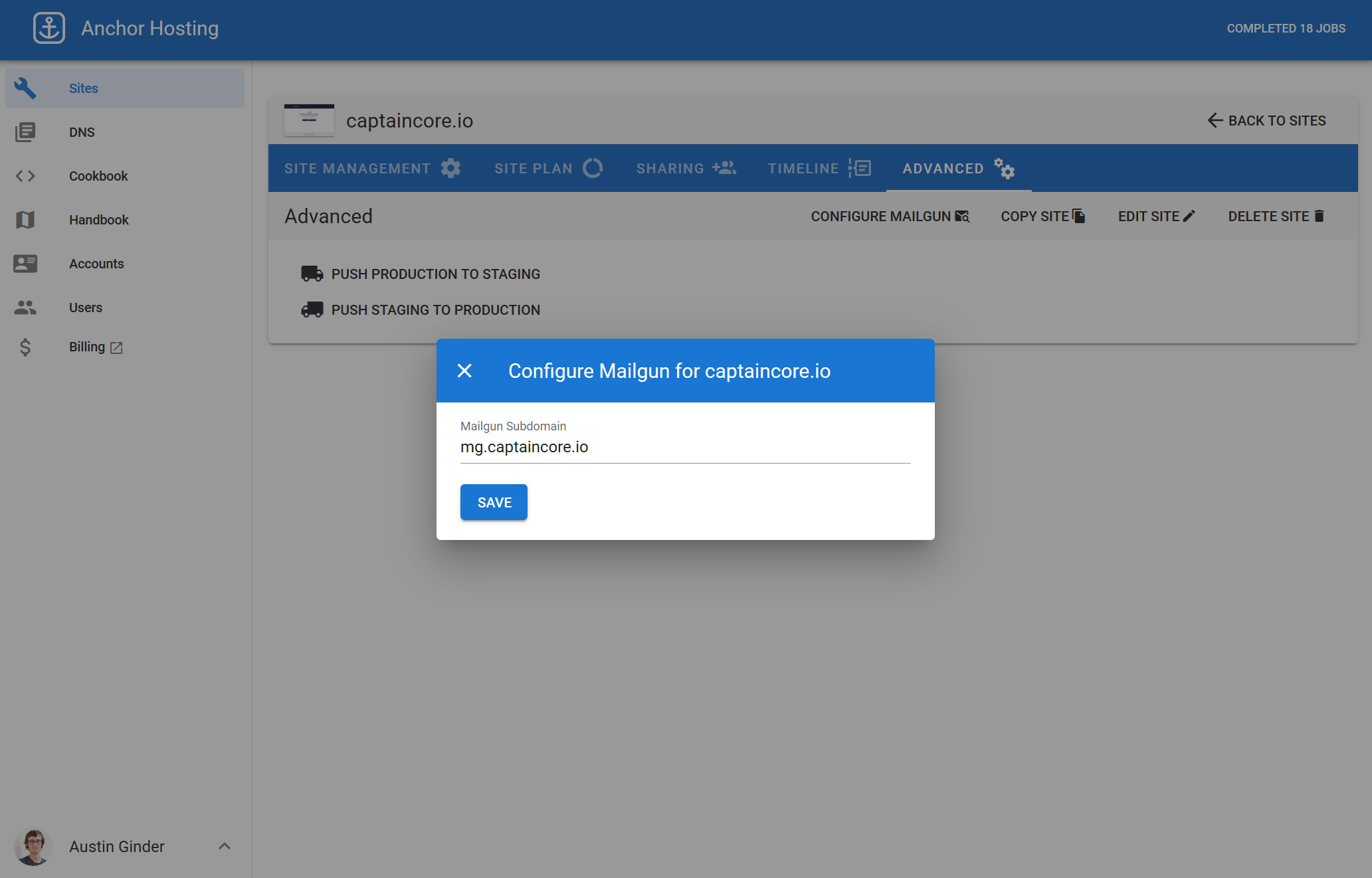Image resolution: width=1372 pixels, height=878 pixels.
Task: Click the Users people icon
Action: point(25,307)
